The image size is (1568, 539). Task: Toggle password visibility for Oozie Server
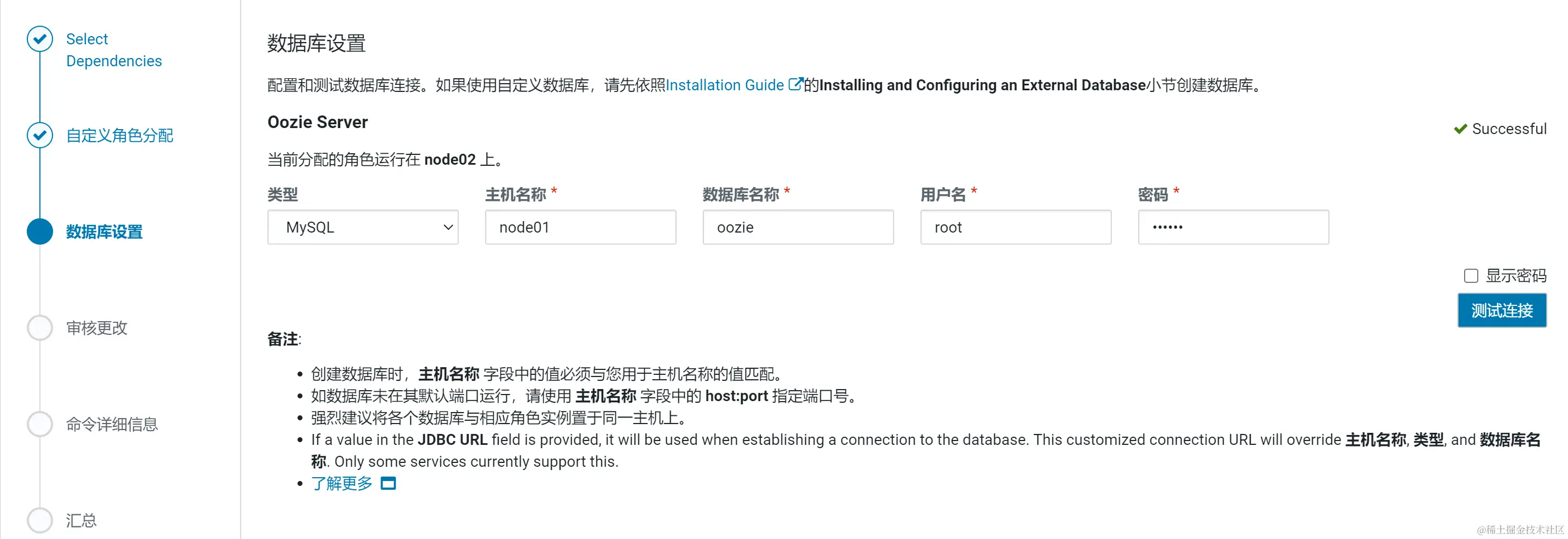[1471, 275]
